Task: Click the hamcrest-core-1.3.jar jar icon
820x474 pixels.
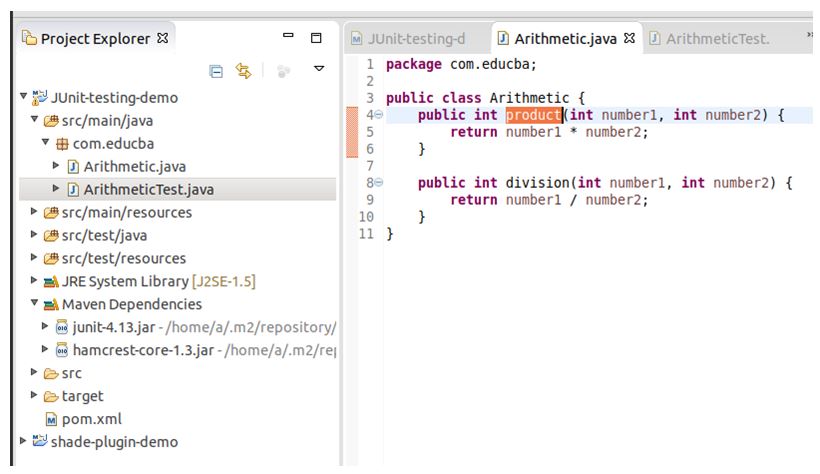Action: click(x=62, y=350)
